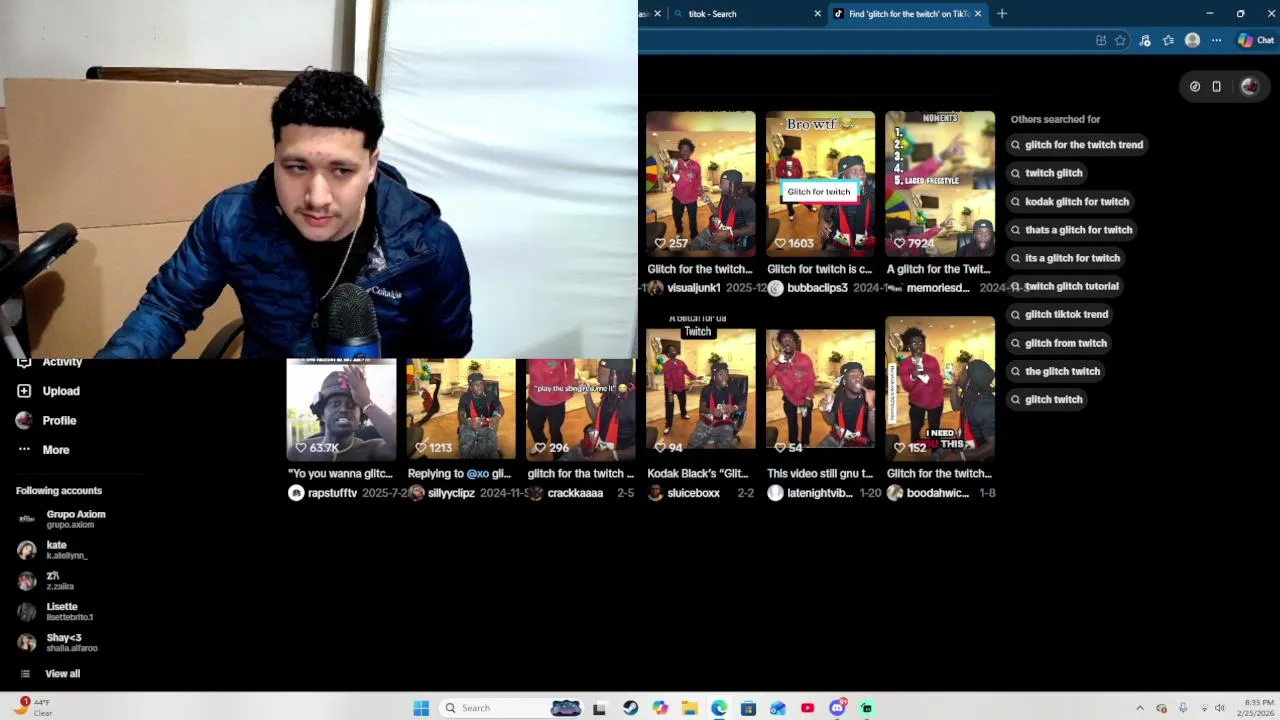Open the Favorites list in Edge toolbar
This screenshot has height=720, width=1280.
click(1168, 41)
